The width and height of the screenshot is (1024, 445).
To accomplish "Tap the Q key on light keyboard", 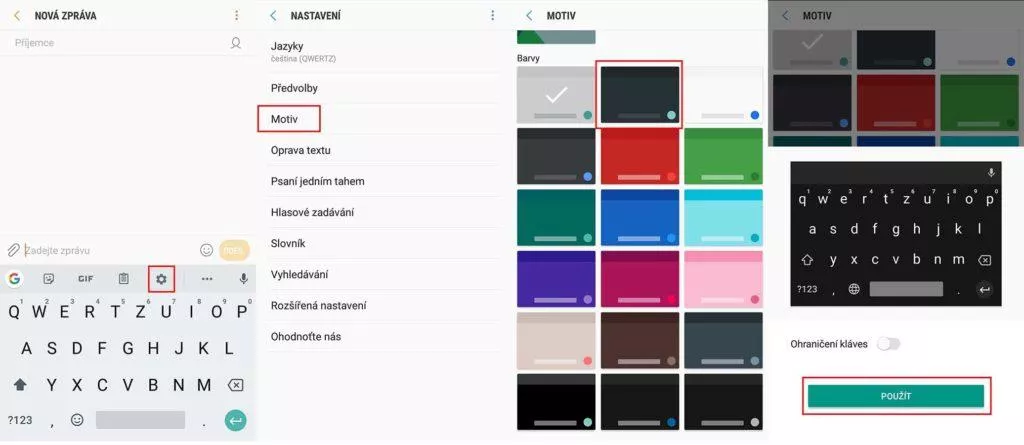I will [14, 312].
